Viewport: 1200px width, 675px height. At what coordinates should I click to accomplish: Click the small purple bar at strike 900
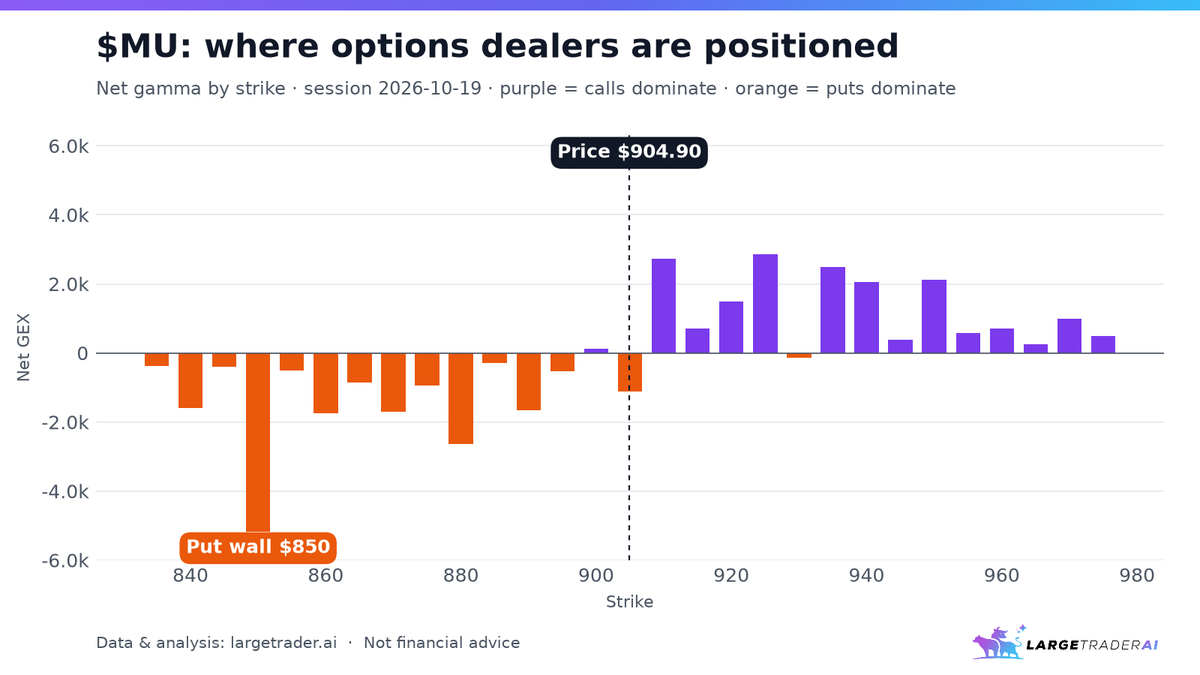coord(596,351)
